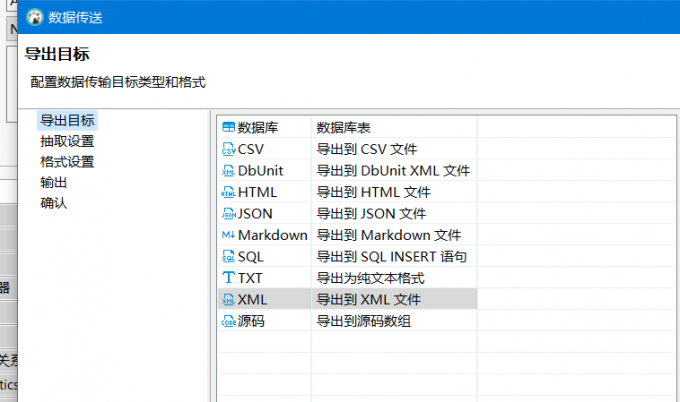Open the 抽取设置 step
The height and width of the screenshot is (402, 680).
pos(67,141)
